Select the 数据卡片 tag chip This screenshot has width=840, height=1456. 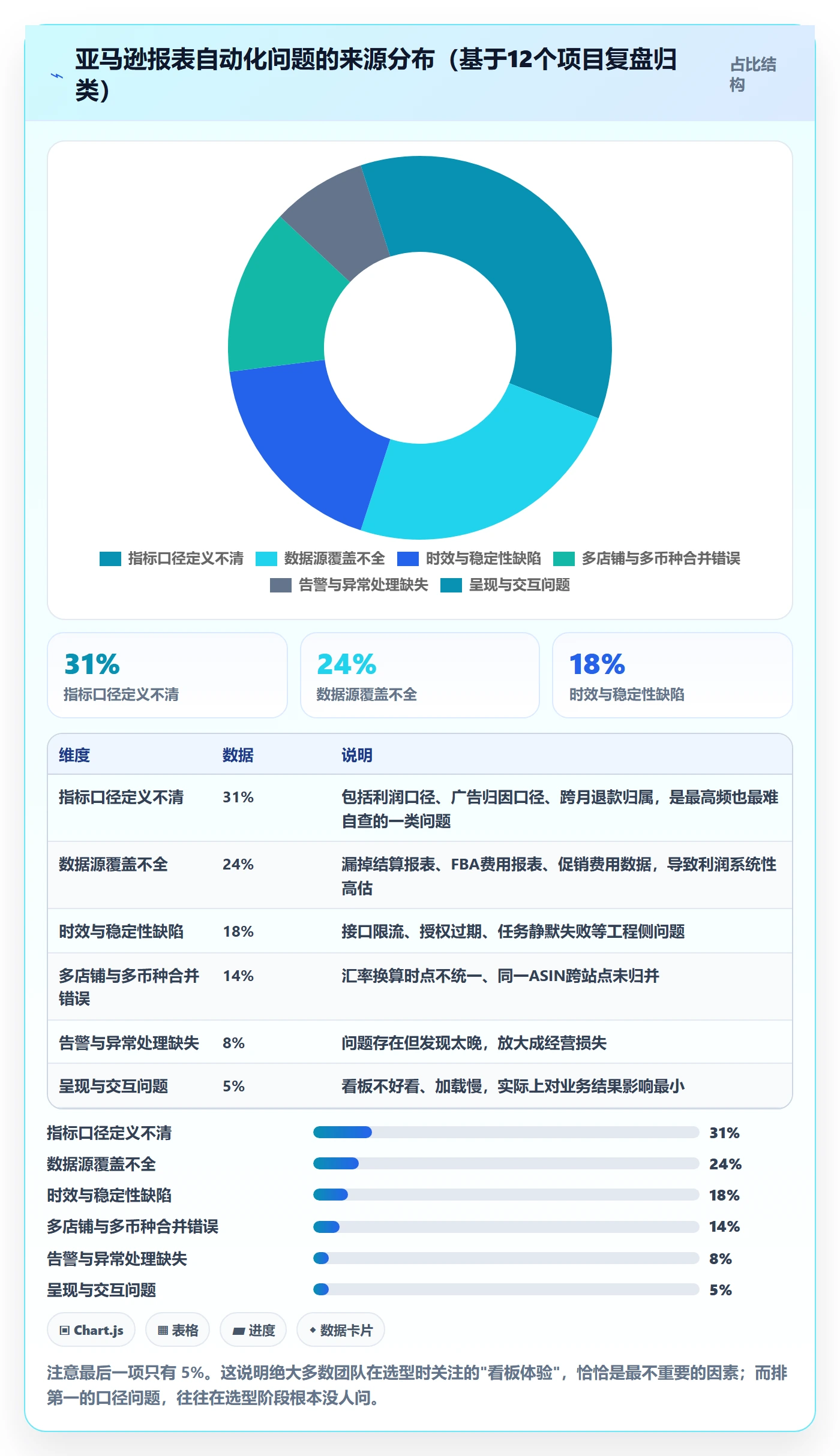pos(341,1330)
